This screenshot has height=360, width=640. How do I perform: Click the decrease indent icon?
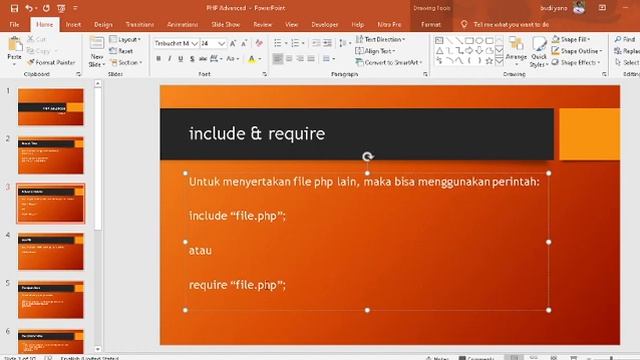point(316,43)
